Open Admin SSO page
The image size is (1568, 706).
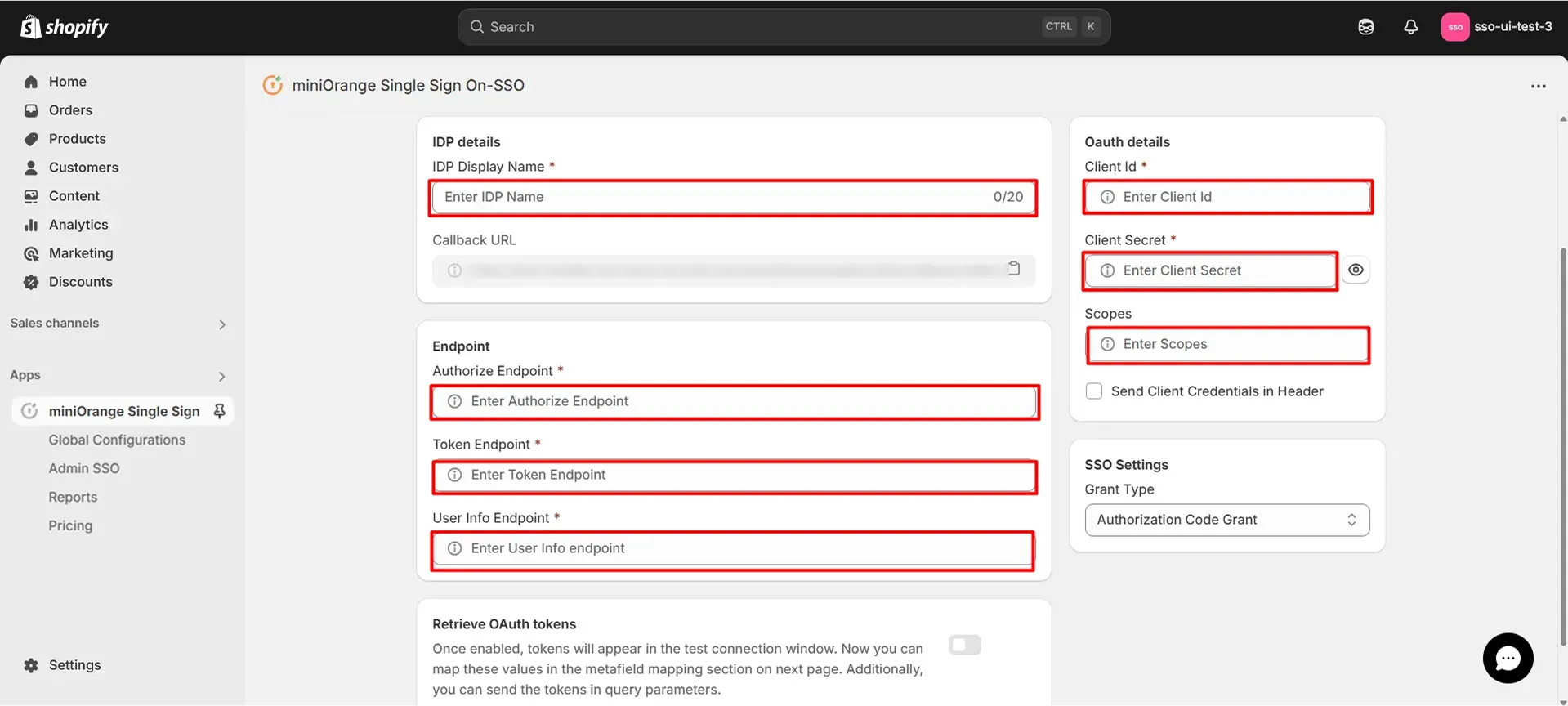(84, 468)
